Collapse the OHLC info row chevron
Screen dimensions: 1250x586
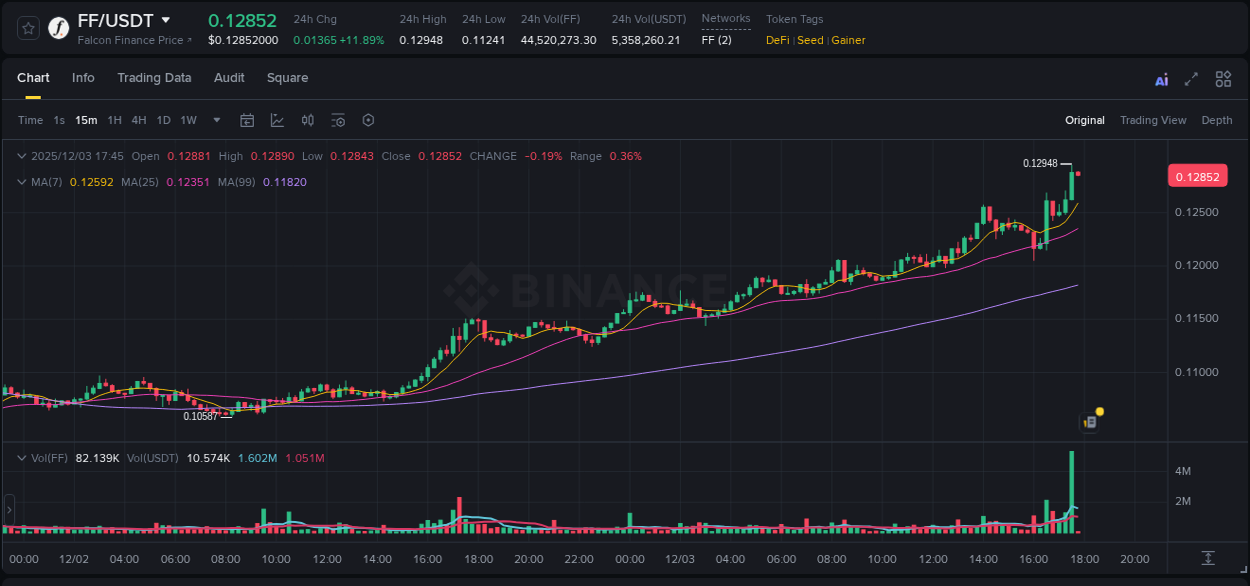[x=21, y=156]
